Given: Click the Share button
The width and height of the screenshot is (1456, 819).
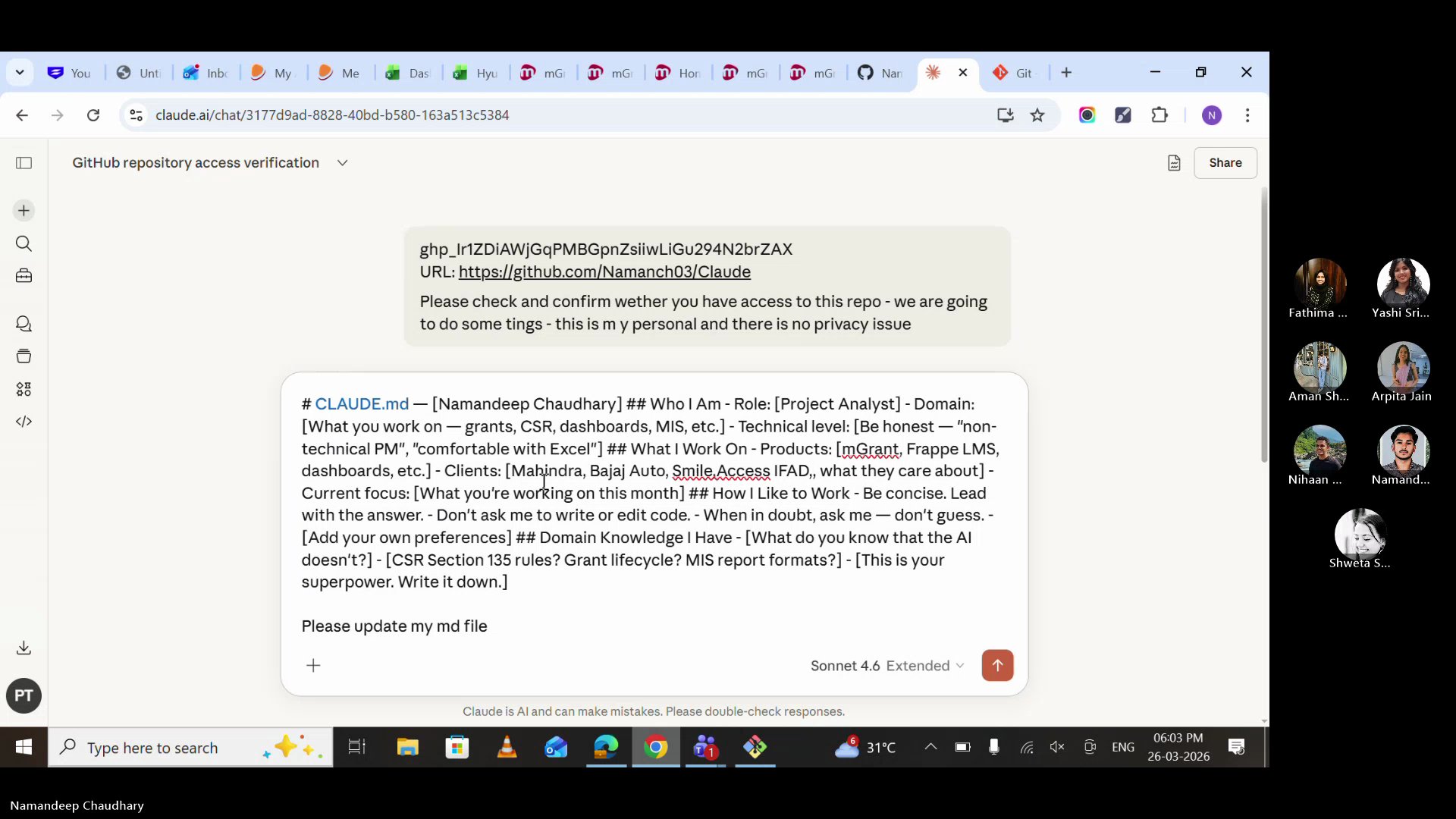Looking at the screenshot, I should pyautogui.click(x=1225, y=162).
